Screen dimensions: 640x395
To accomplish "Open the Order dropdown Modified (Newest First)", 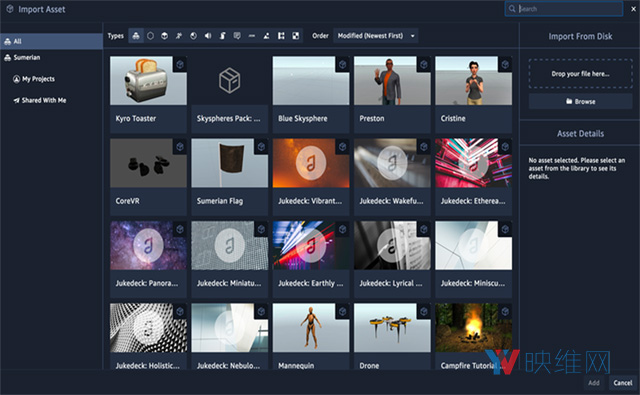I will coord(376,36).
